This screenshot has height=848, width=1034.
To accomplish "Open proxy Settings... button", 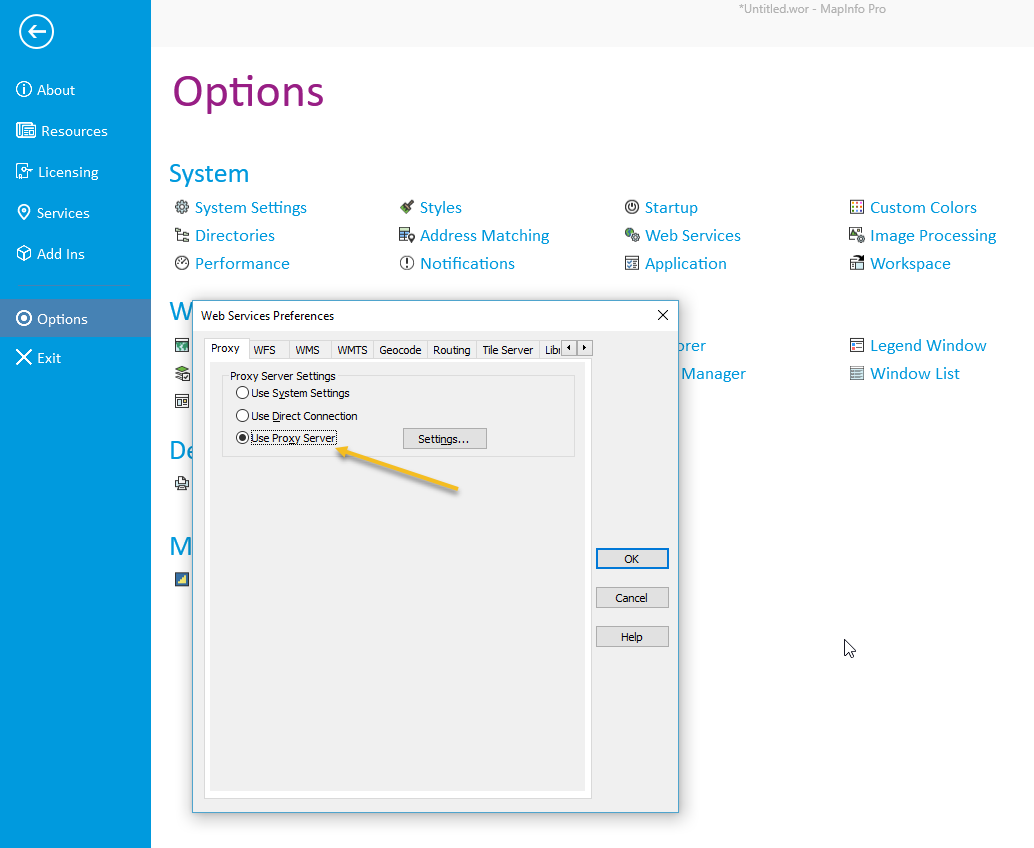I will click(x=444, y=439).
